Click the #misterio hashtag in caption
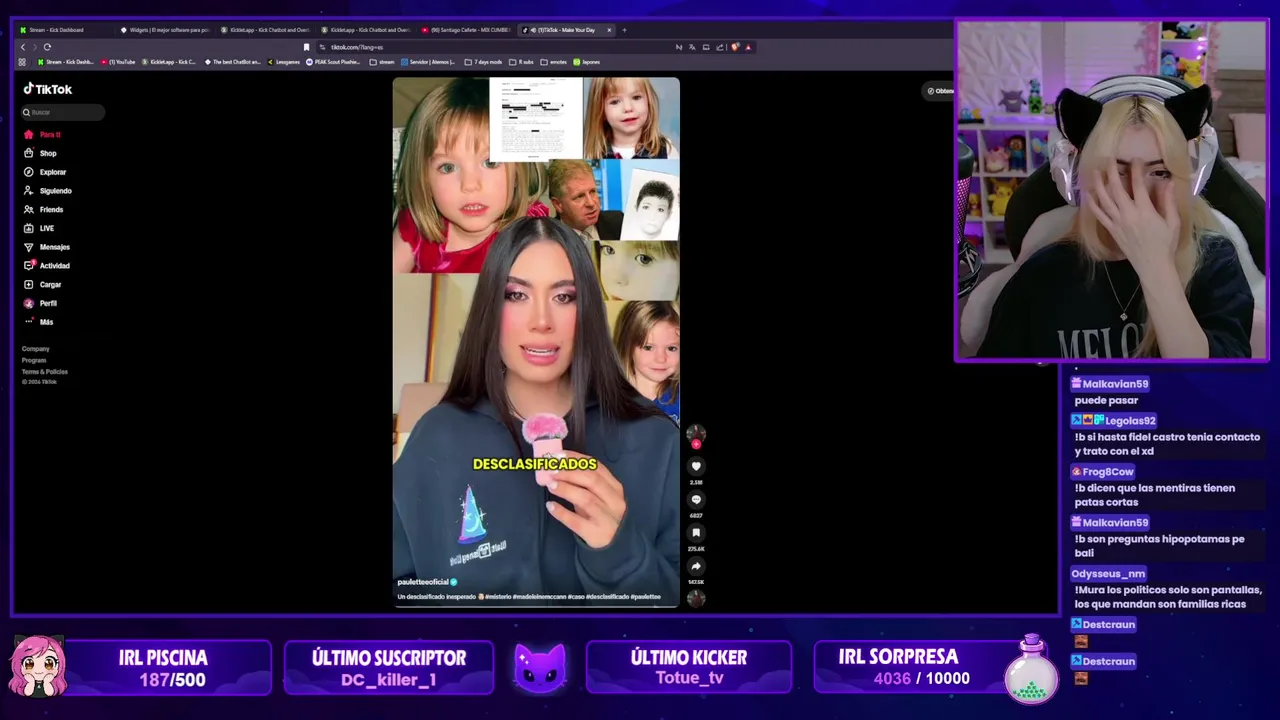1280x720 pixels. [x=497, y=597]
